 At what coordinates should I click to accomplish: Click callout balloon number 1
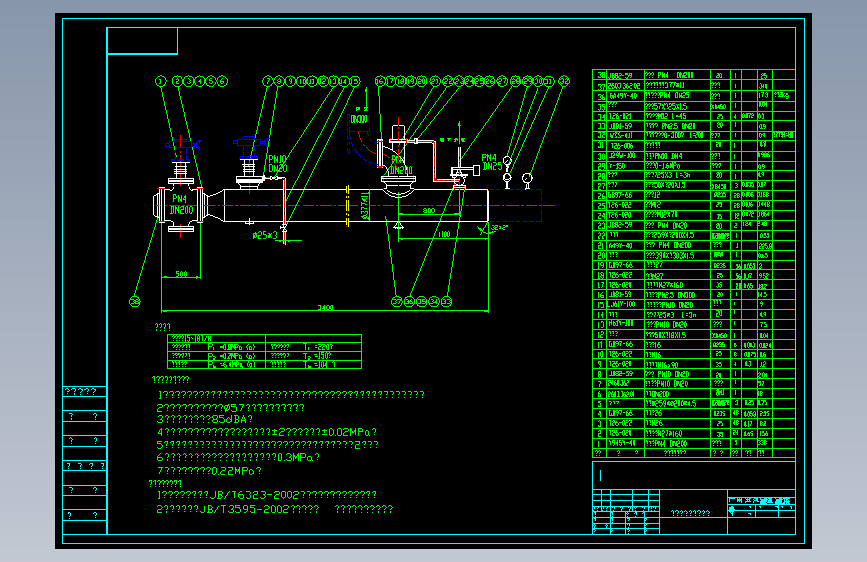[x=160, y=81]
